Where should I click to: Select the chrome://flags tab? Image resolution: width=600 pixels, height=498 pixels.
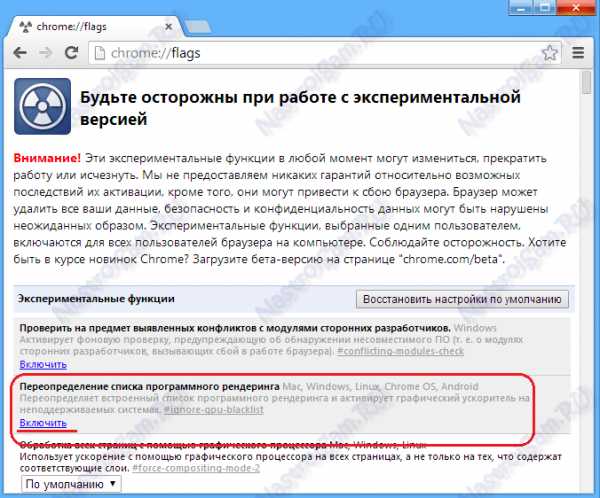tap(94, 27)
